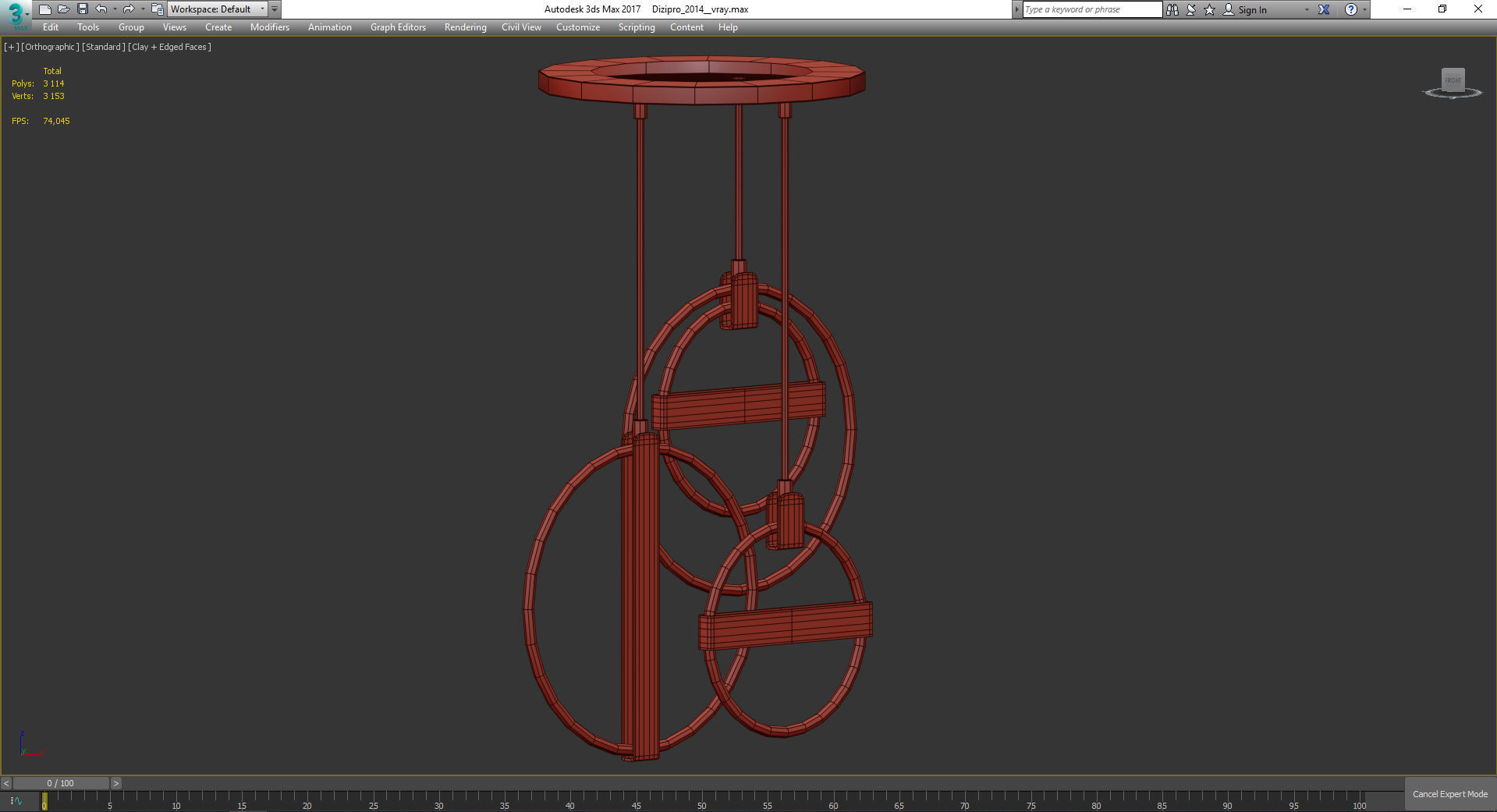Image resolution: width=1497 pixels, height=812 pixels.
Task: Open the Help dropdown arrow
Action: (1364, 9)
